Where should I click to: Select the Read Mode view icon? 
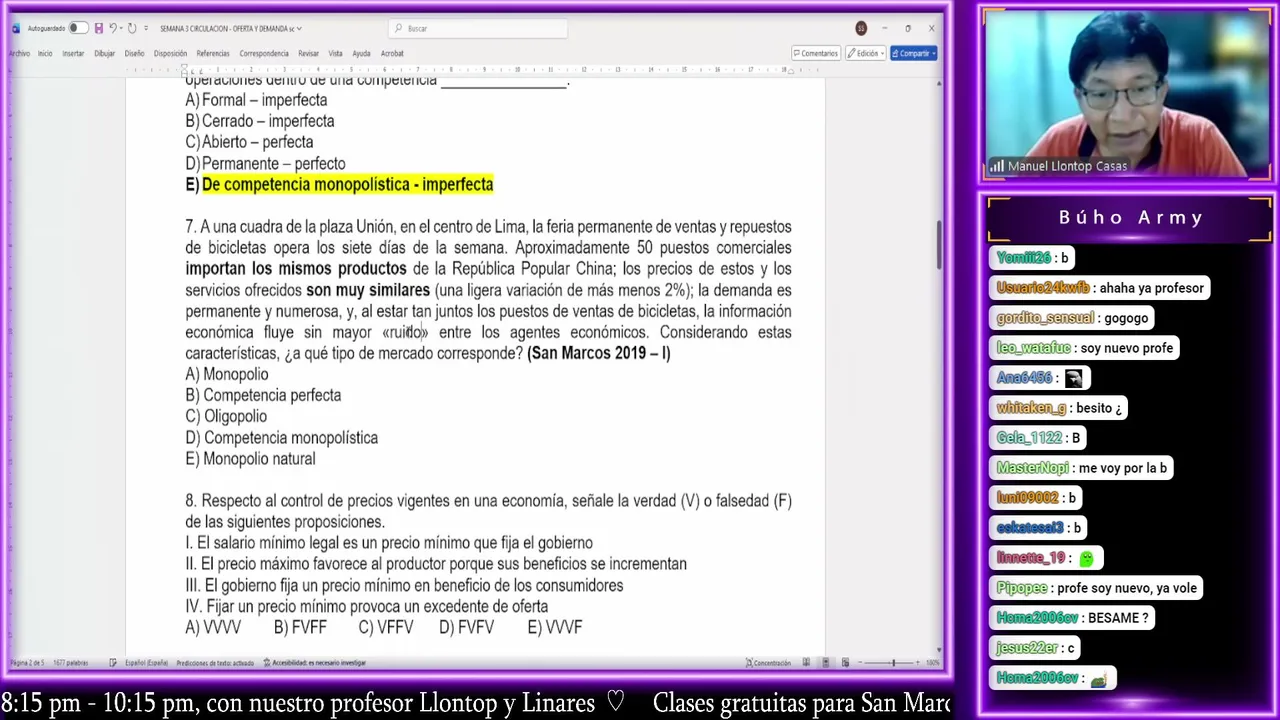coord(806,663)
